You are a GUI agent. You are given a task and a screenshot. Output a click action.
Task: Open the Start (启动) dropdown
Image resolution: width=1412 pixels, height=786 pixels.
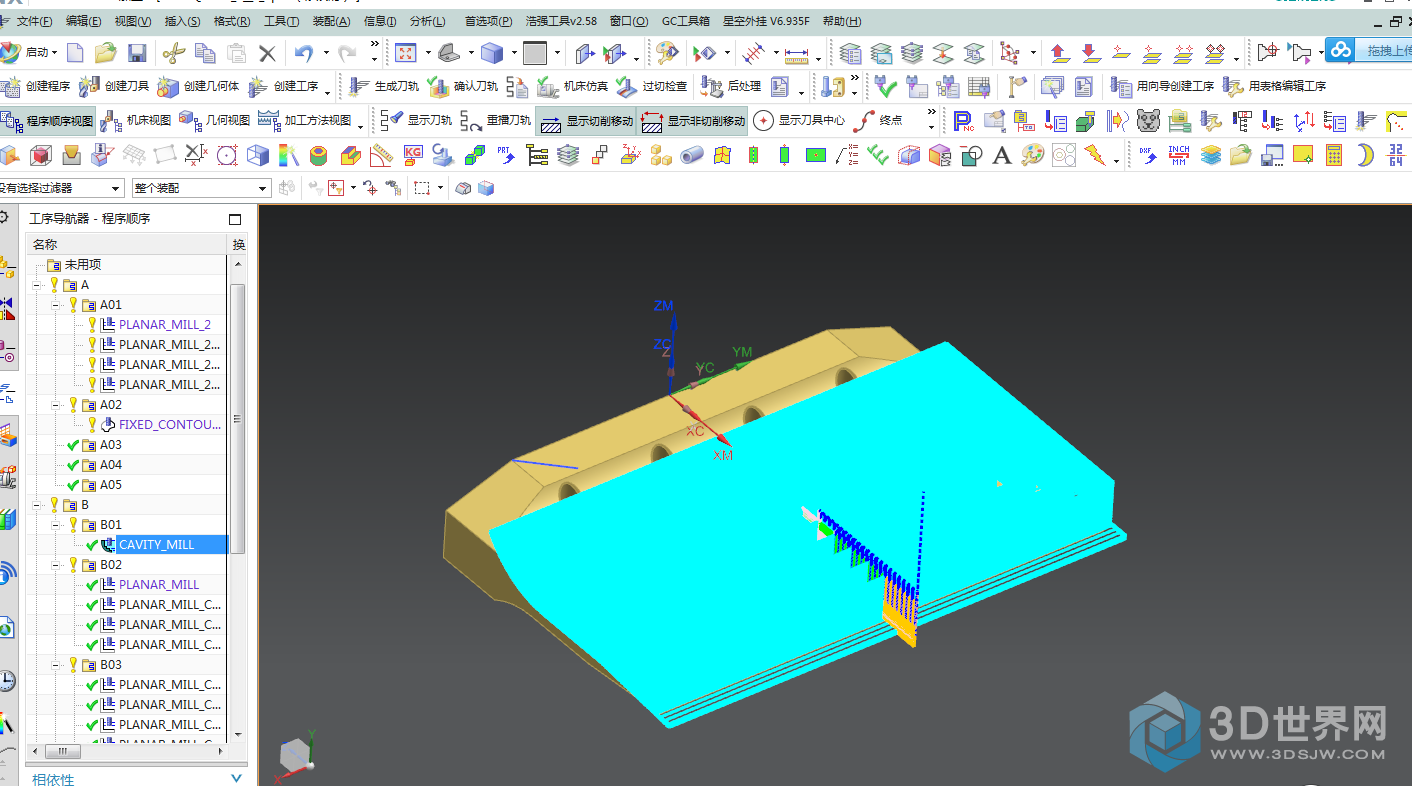click(29, 52)
